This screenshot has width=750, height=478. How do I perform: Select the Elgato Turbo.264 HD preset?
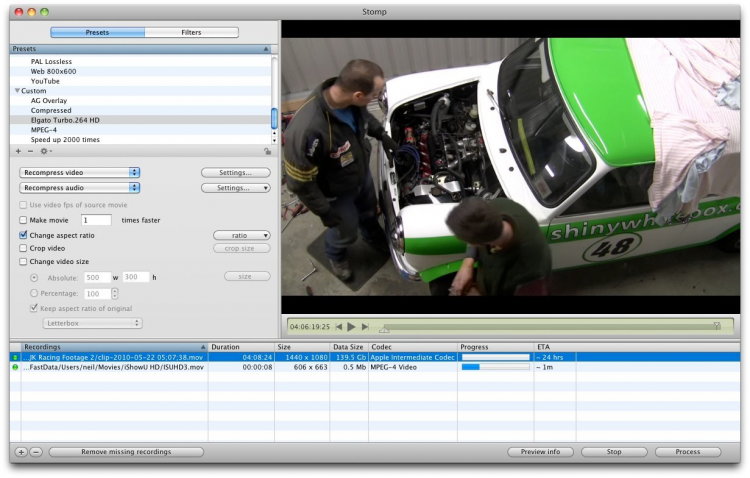tap(65, 119)
